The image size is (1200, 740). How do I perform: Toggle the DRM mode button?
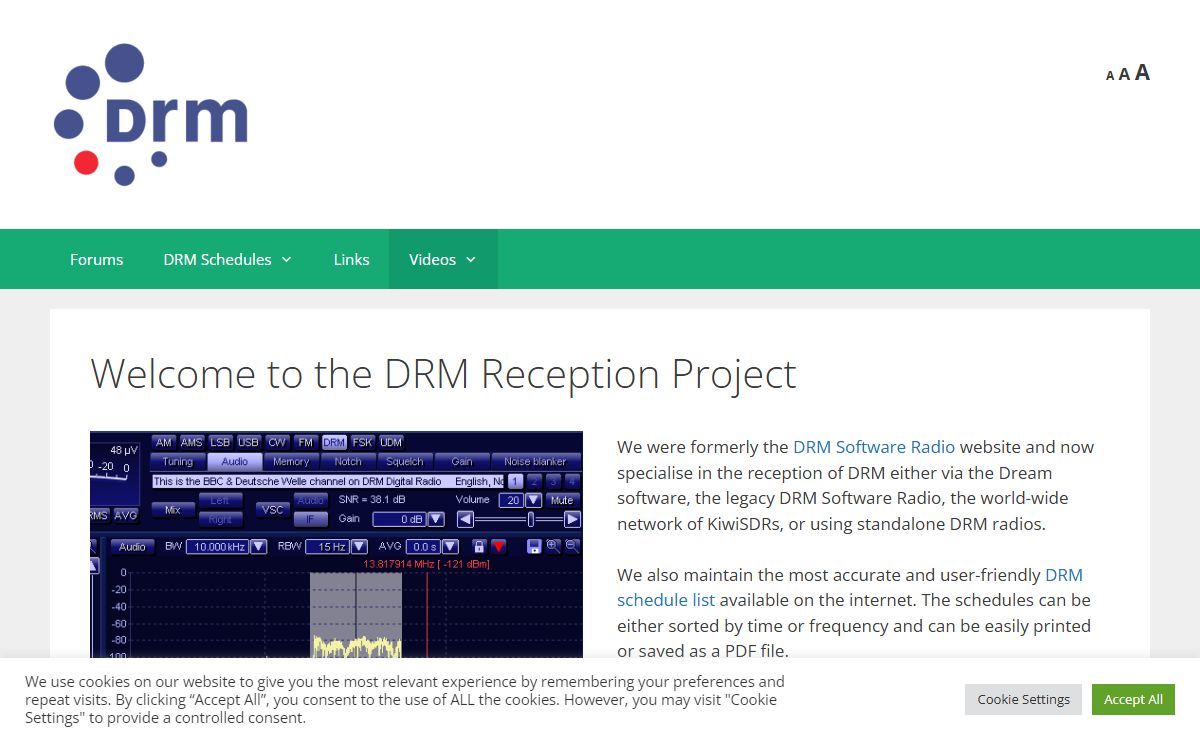334,442
